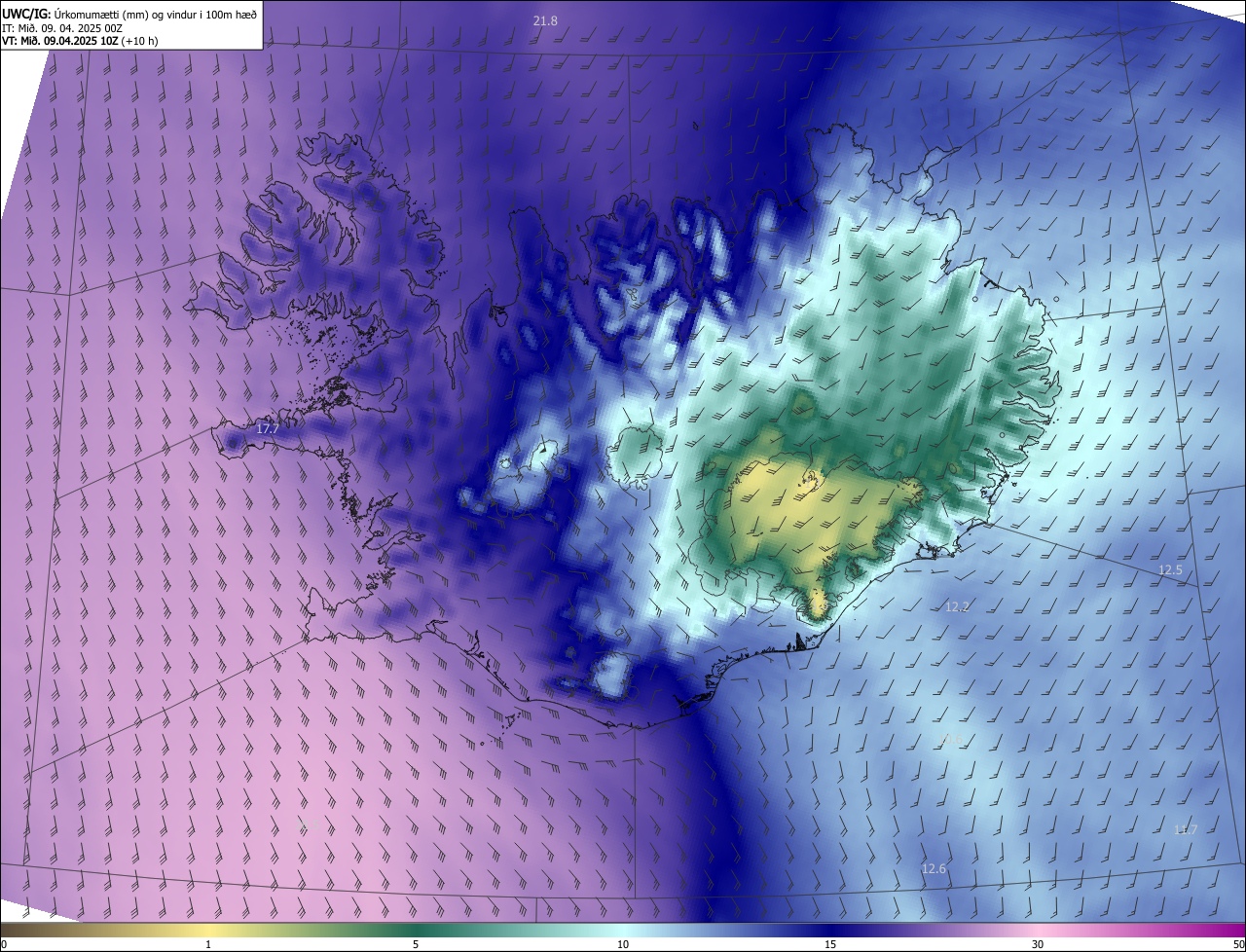Click the 5 tick label on the color scale
The height and width of the screenshot is (952, 1246).
416,944
